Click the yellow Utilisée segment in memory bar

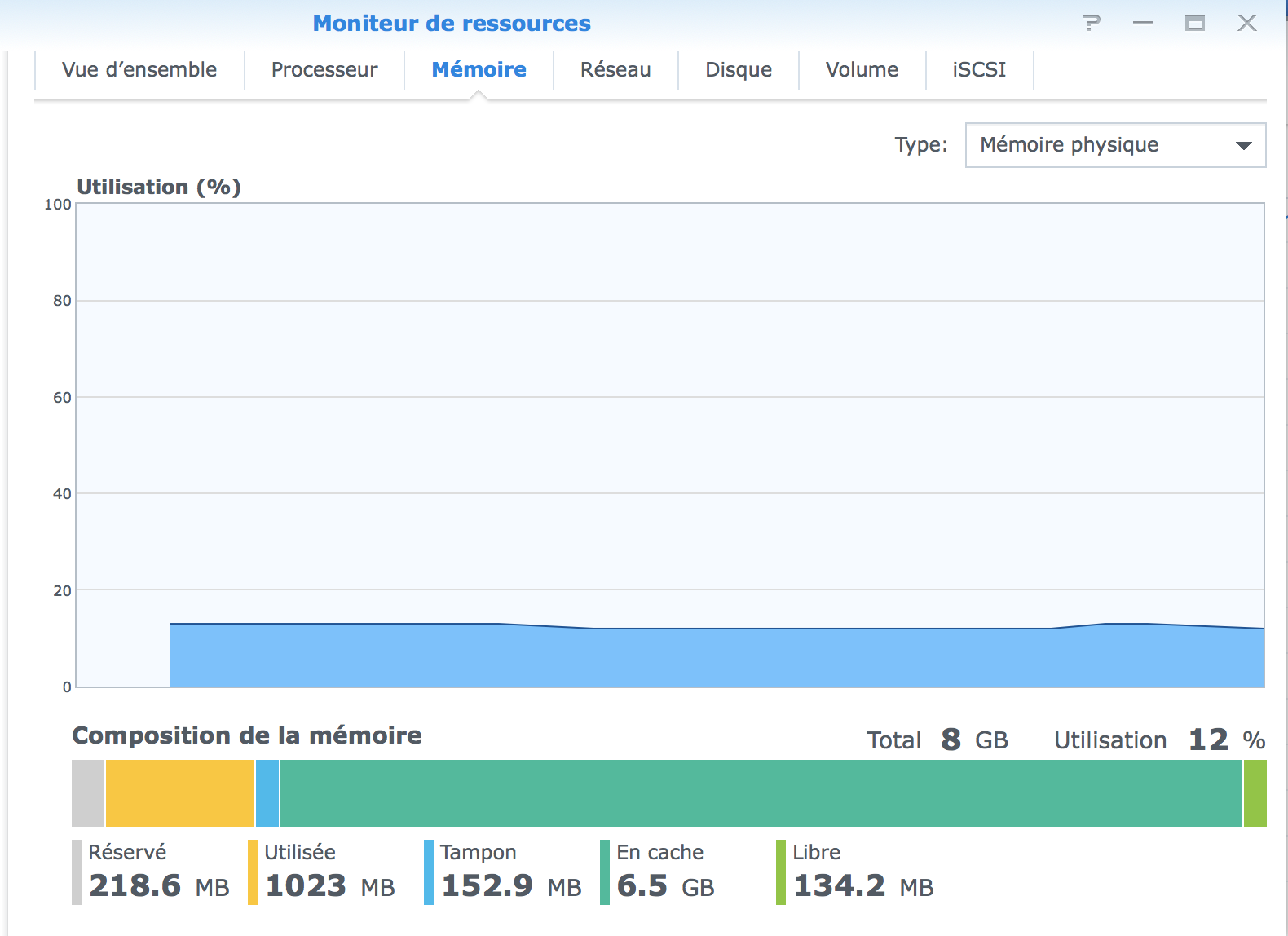180,793
